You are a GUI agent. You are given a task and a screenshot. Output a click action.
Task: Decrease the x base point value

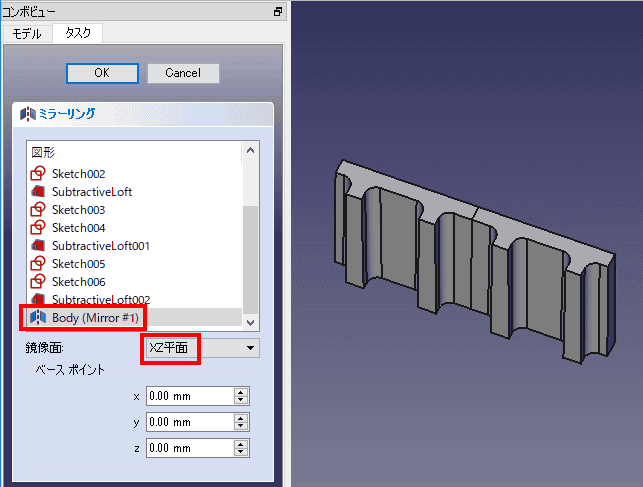[241, 400]
